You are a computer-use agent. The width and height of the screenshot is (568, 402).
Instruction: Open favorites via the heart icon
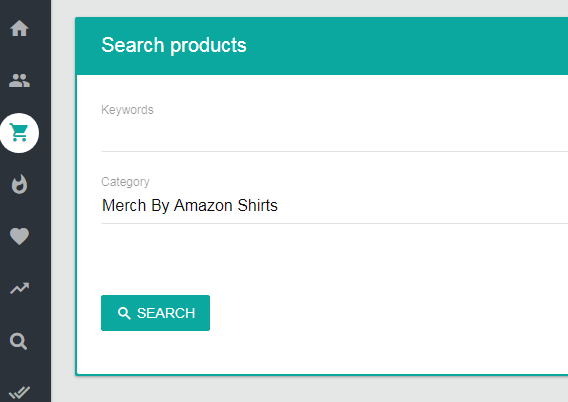[x=19, y=236]
